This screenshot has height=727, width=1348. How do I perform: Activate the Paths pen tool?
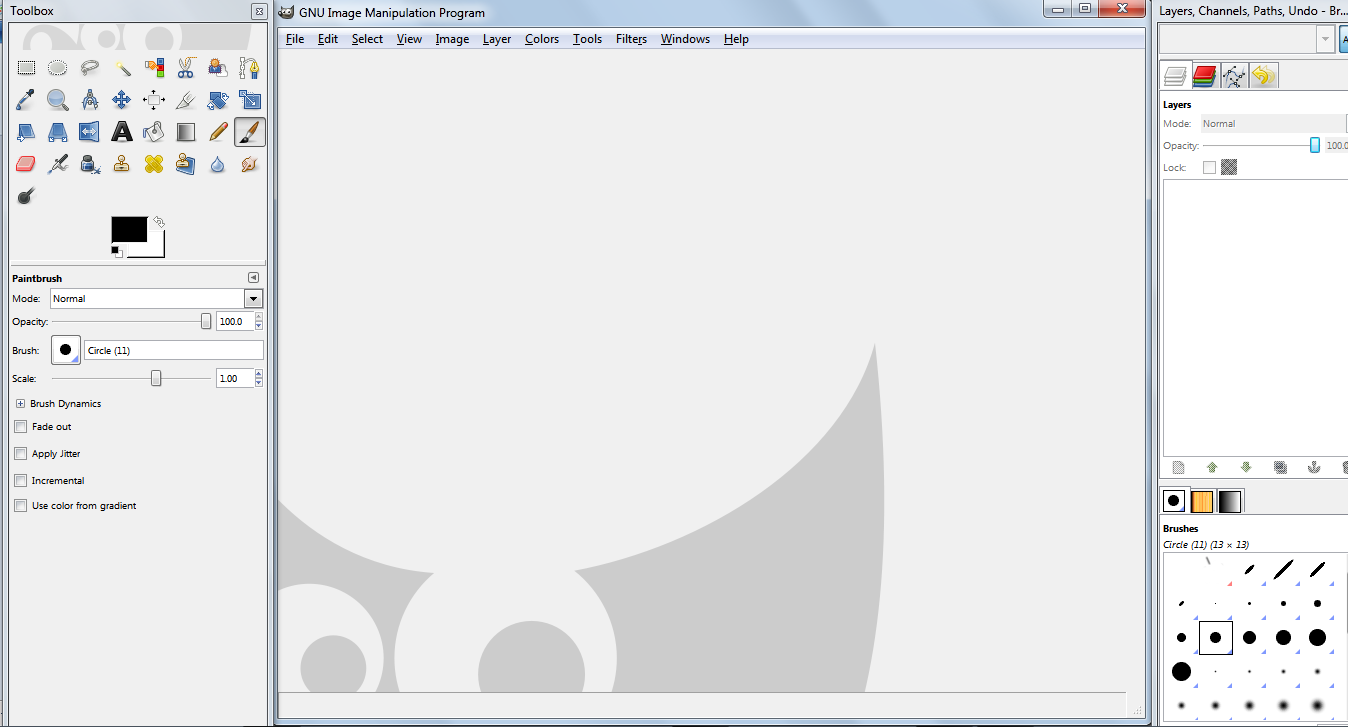250,68
